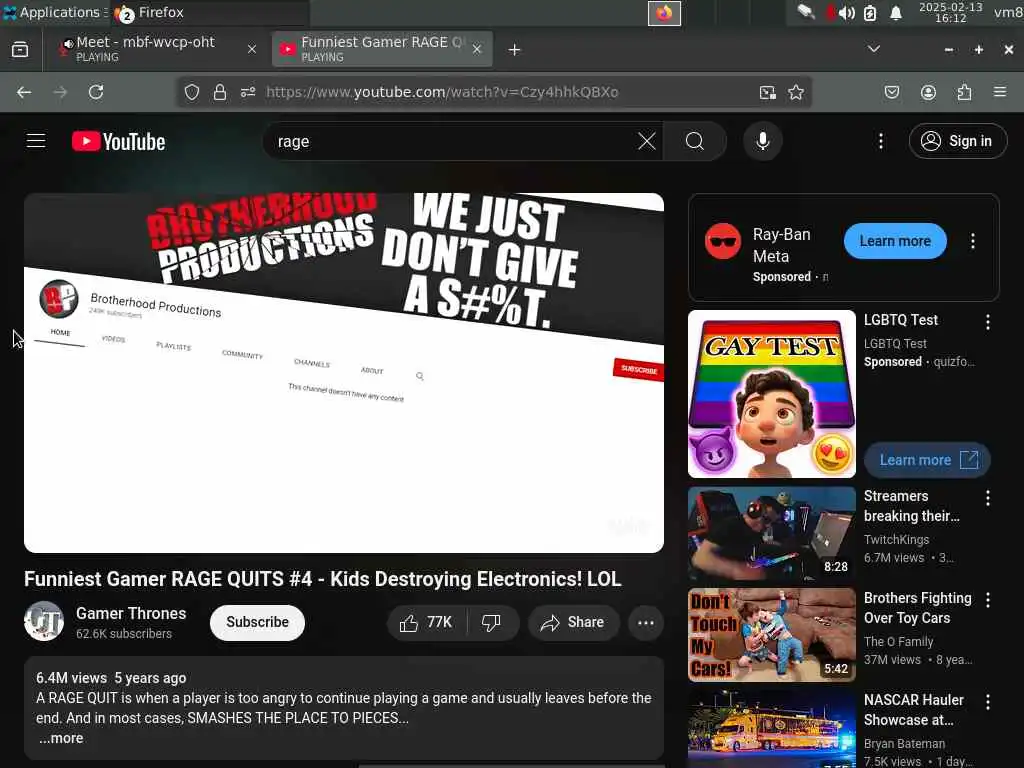Image resolution: width=1024 pixels, height=768 pixels.
Task: Click the search magnifier button
Action: (x=695, y=141)
